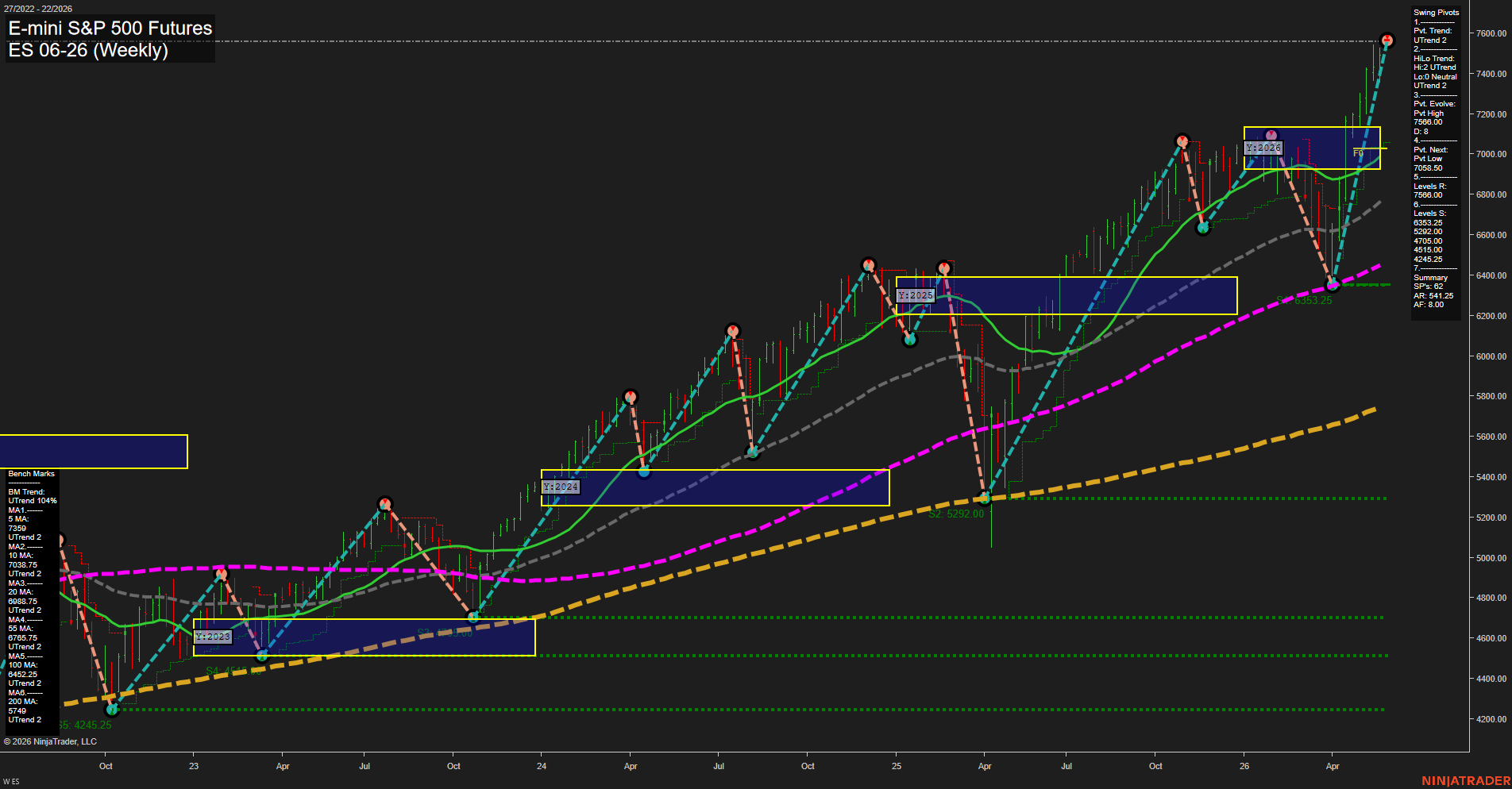Click the 25 year label on time axis
The width and height of the screenshot is (1512, 789).
[x=897, y=767]
